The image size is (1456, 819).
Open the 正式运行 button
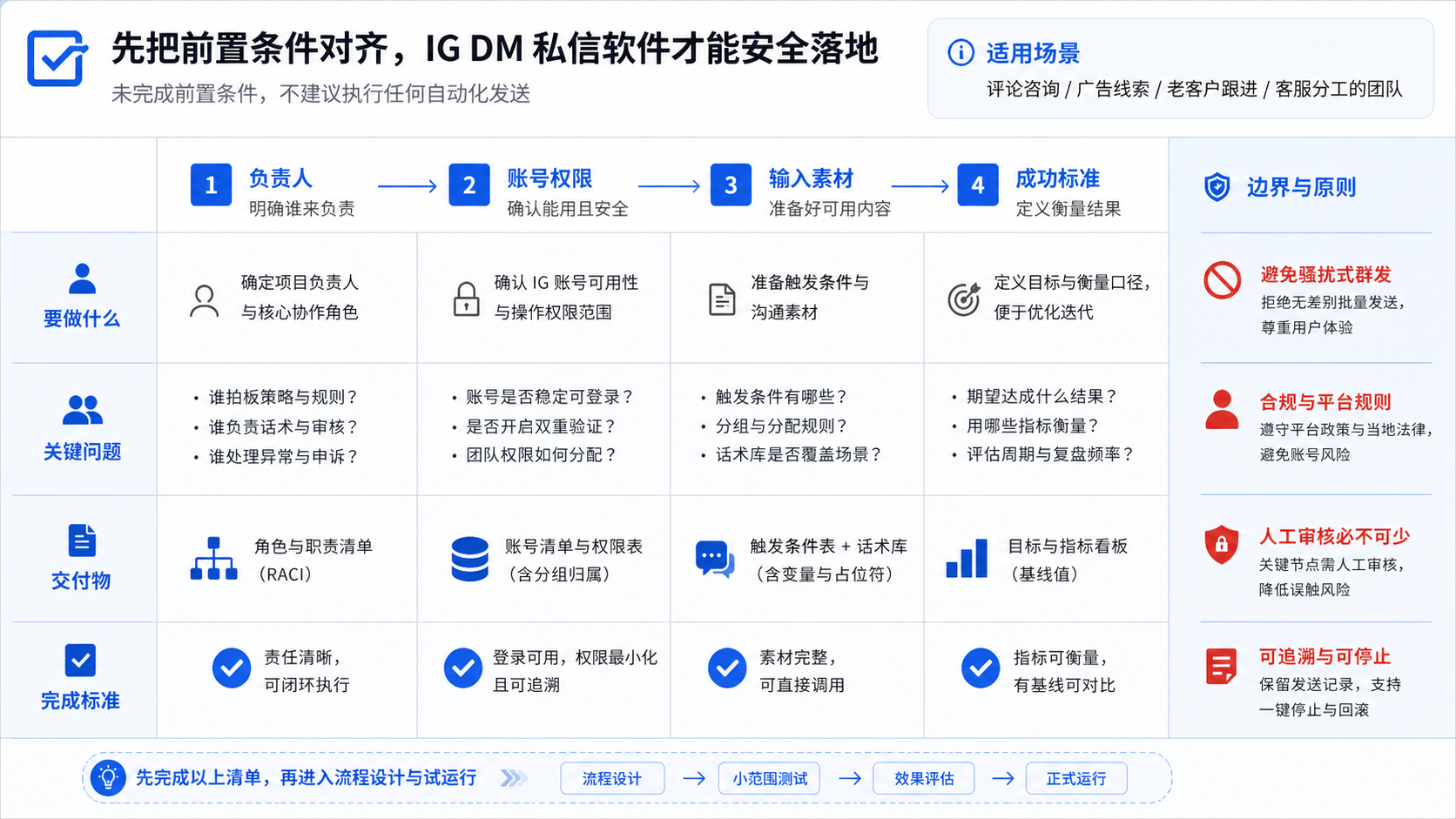[1076, 778]
